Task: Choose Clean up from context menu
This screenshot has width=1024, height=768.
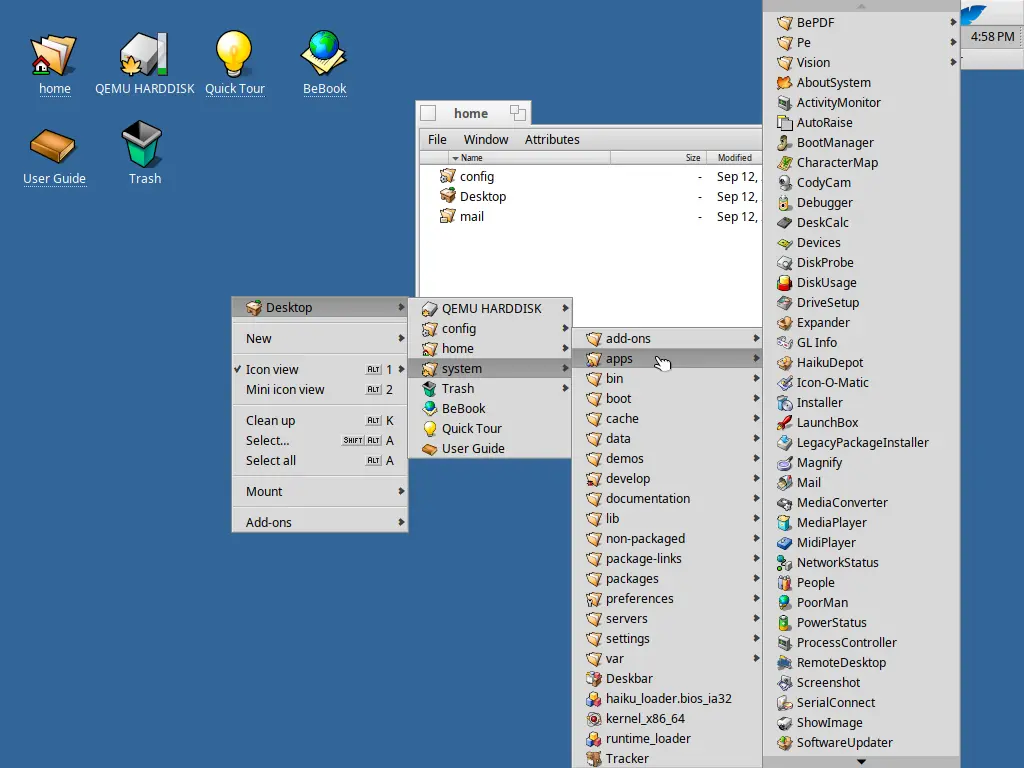Action: (x=320, y=421)
